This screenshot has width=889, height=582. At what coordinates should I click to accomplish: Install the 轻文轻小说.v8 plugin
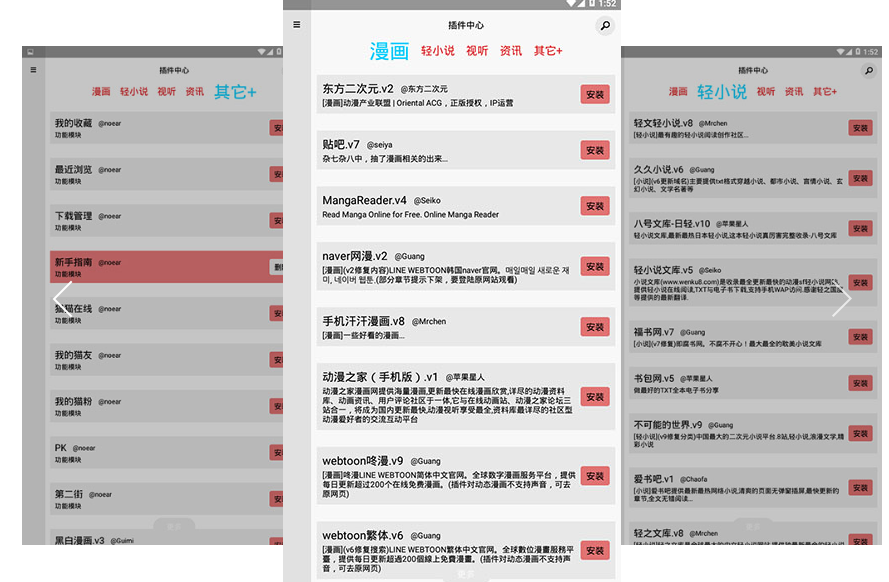(860, 128)
